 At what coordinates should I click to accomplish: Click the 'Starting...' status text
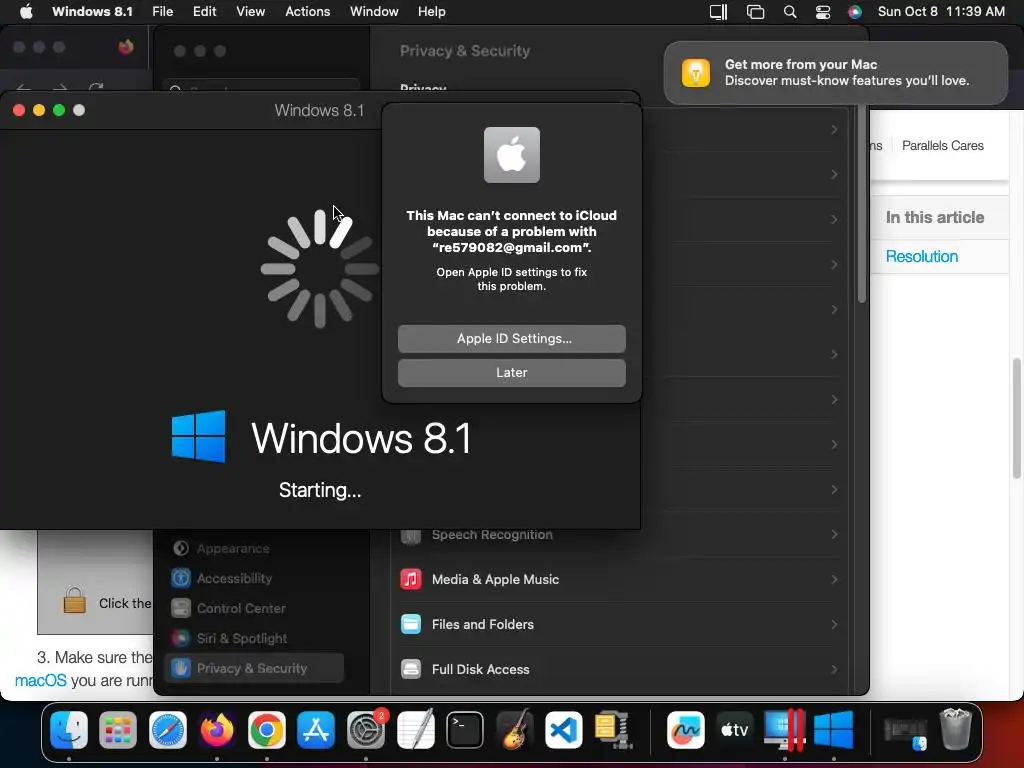(320, 490)
